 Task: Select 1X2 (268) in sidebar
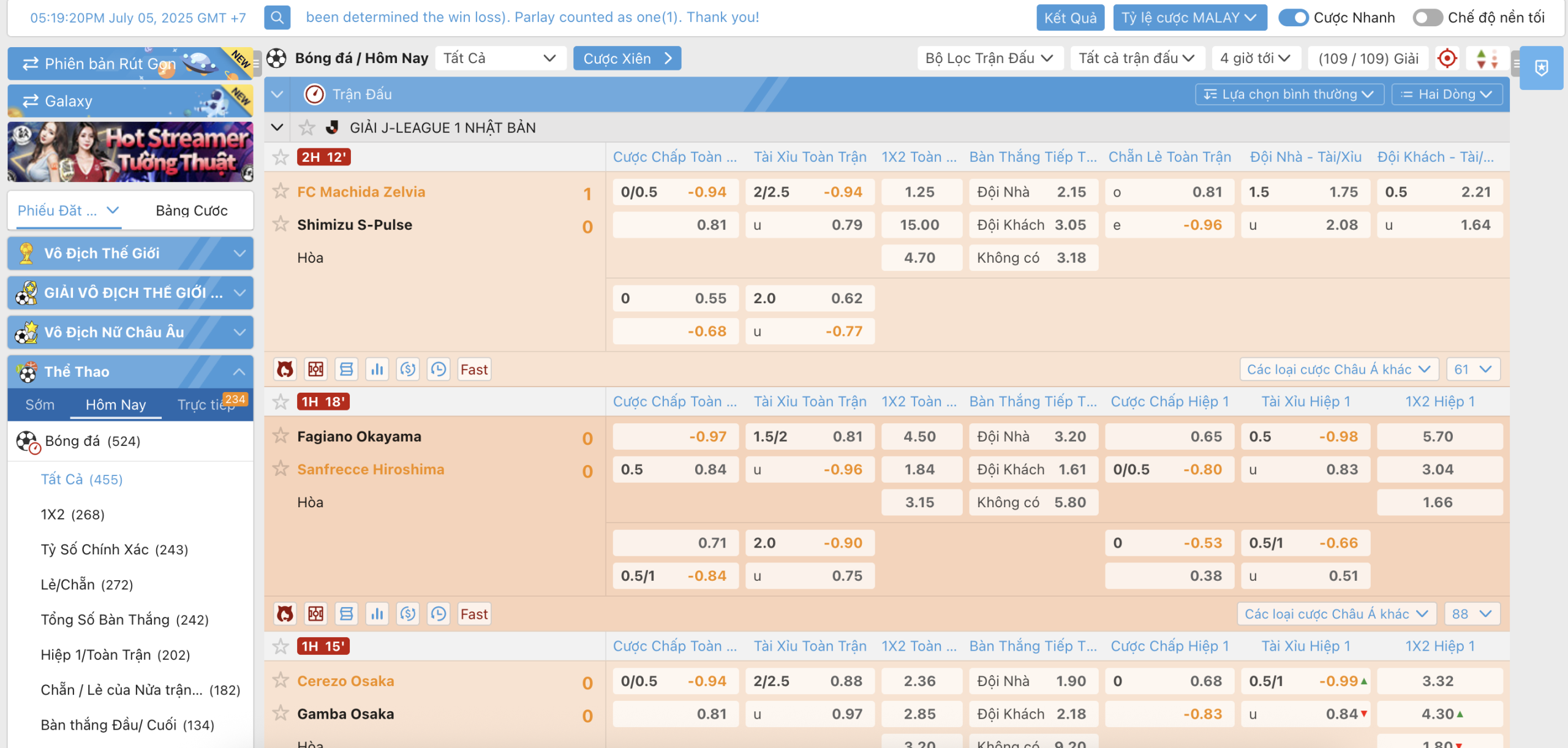click(73, 514)
